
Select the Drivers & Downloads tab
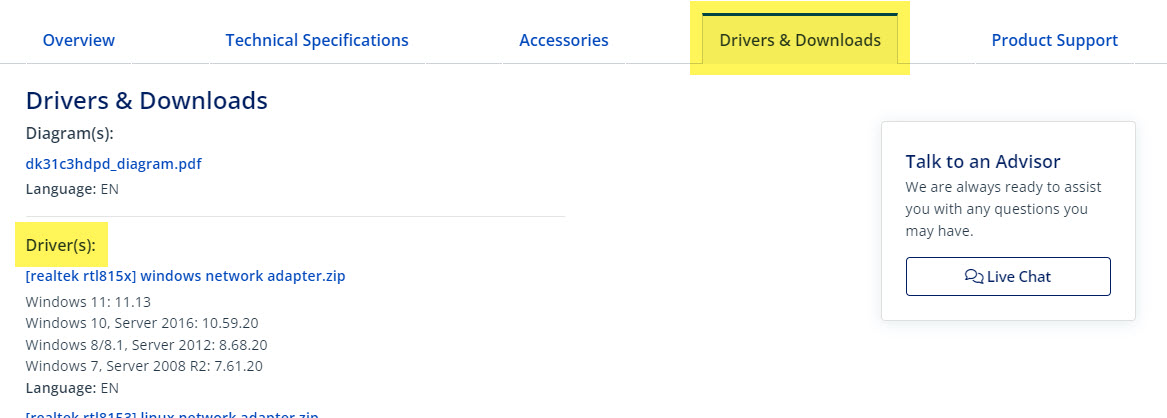click(800, 41)
